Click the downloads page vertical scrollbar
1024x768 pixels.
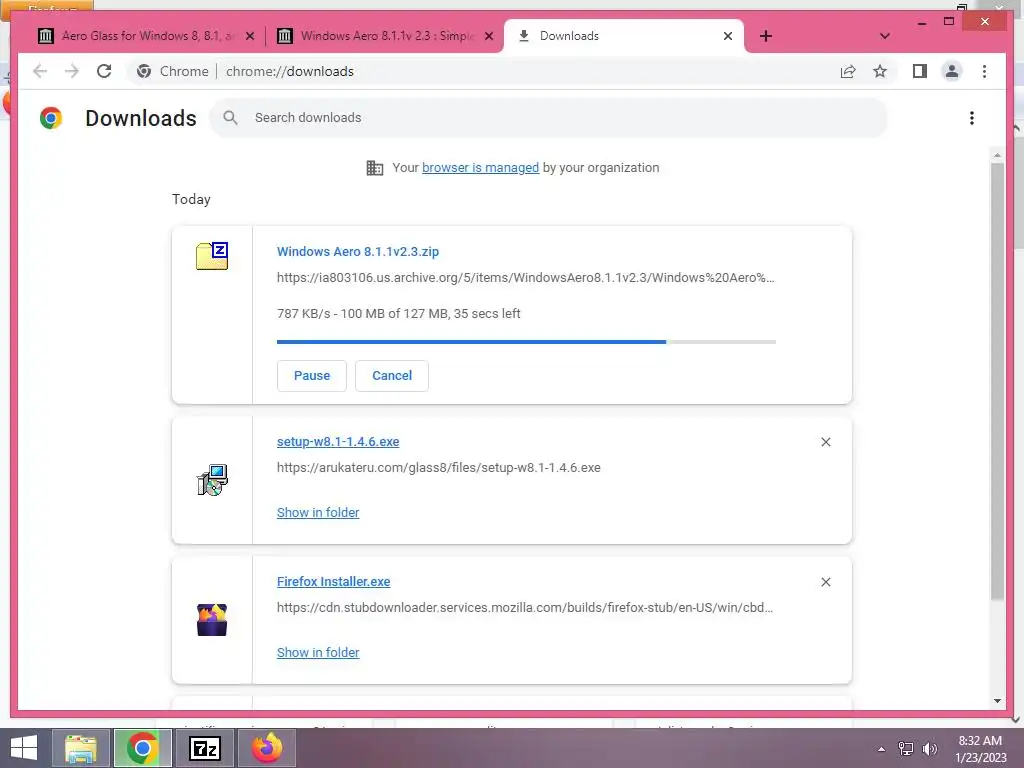click(997, 381)
